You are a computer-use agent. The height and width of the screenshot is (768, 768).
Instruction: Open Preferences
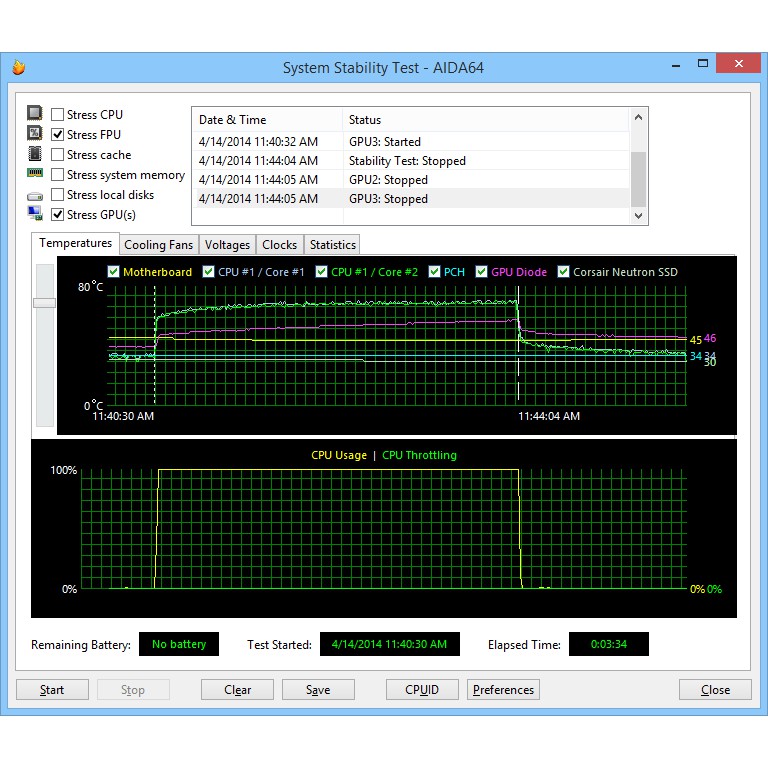tap(503, 690)
